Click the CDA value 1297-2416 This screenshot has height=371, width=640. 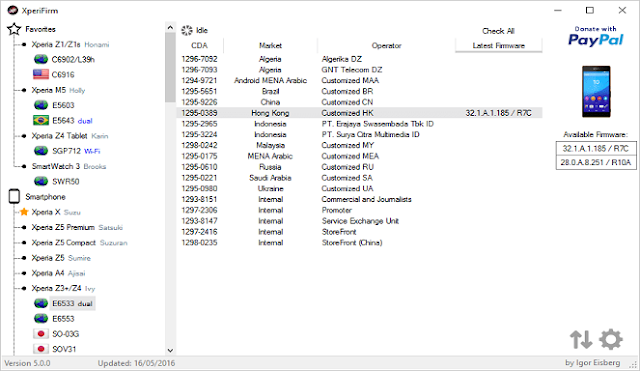click(200, 232)
